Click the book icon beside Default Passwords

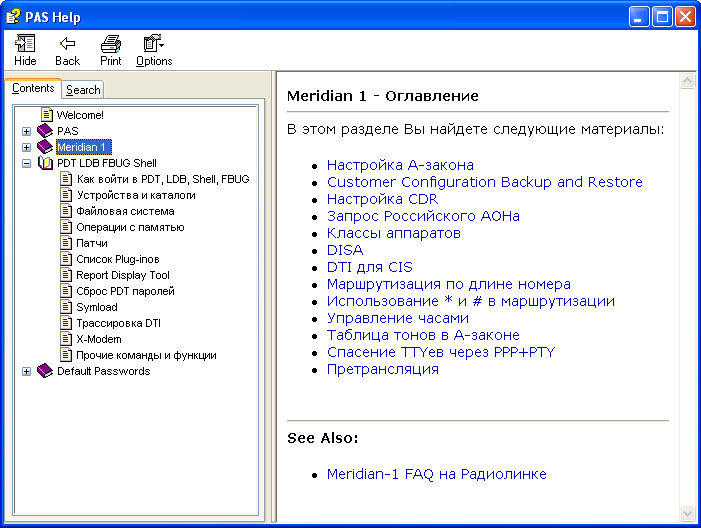45,371
